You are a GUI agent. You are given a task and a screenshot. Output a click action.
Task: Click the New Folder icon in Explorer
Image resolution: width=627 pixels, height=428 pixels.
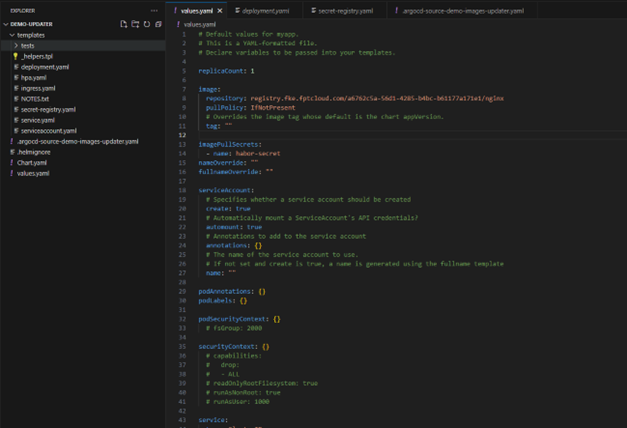(x=135, y=24)
